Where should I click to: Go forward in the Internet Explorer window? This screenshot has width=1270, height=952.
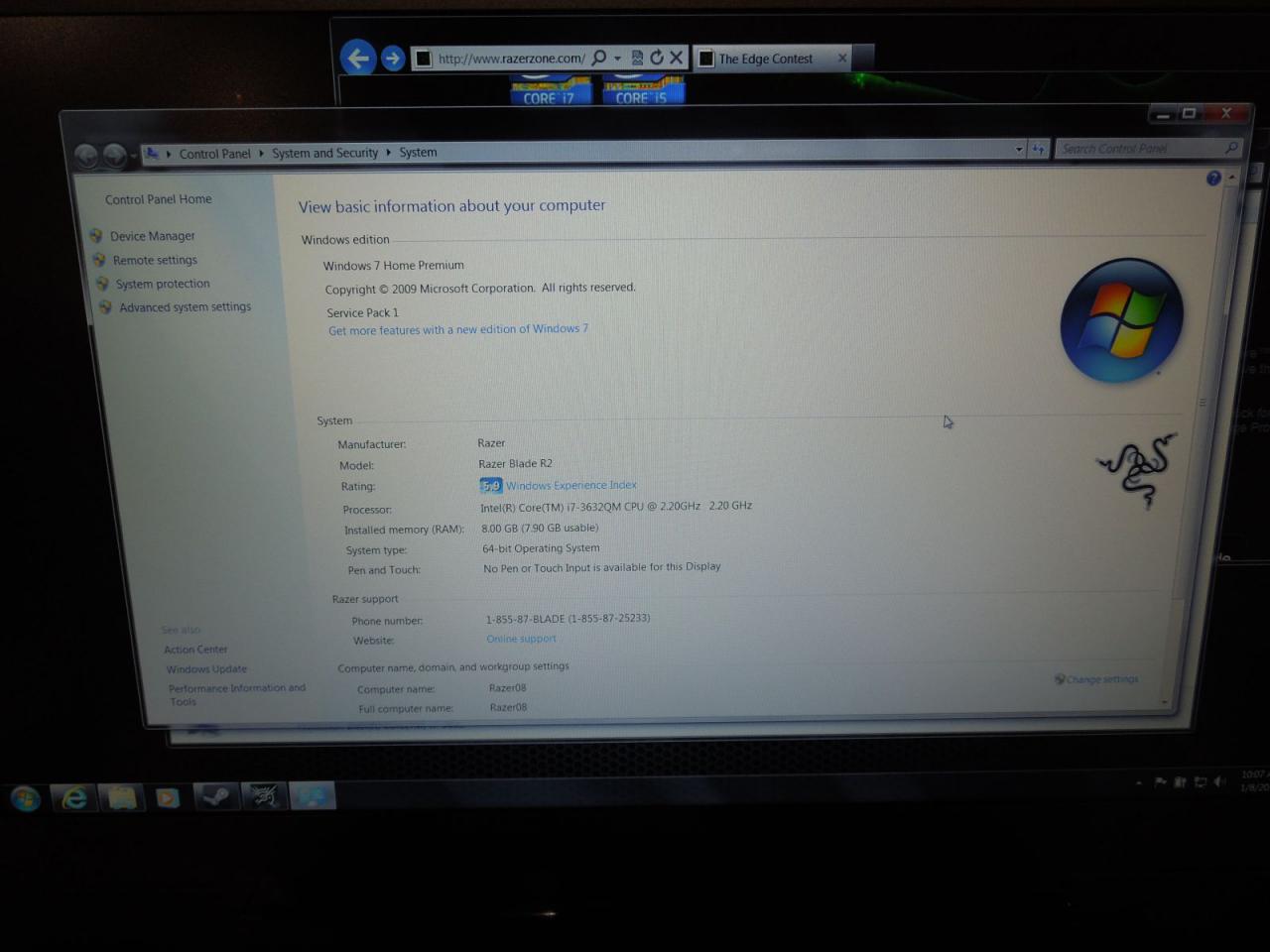[x=393, y=59]
